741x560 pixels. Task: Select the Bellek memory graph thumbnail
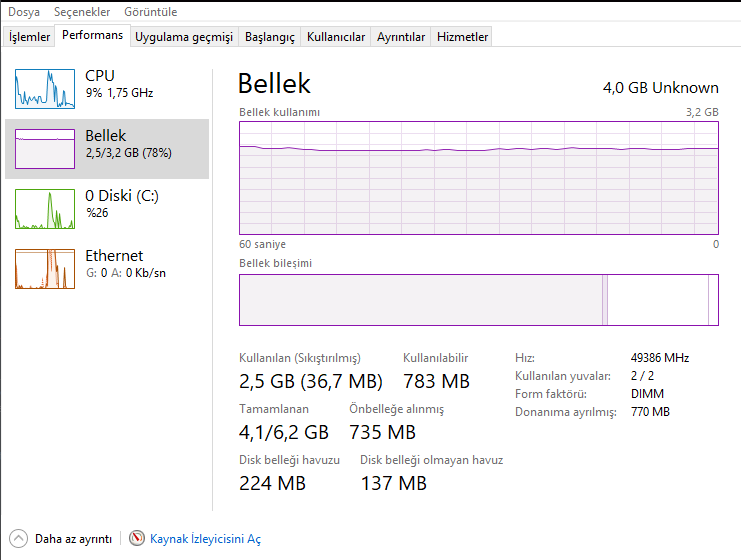45,148
